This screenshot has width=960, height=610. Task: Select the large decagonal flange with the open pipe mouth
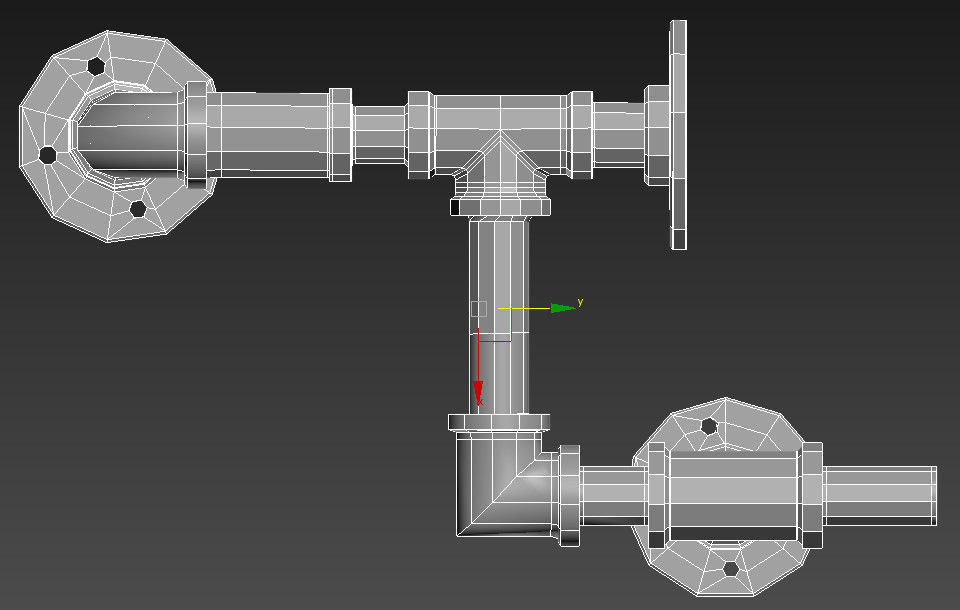click(x=116, y=136)
